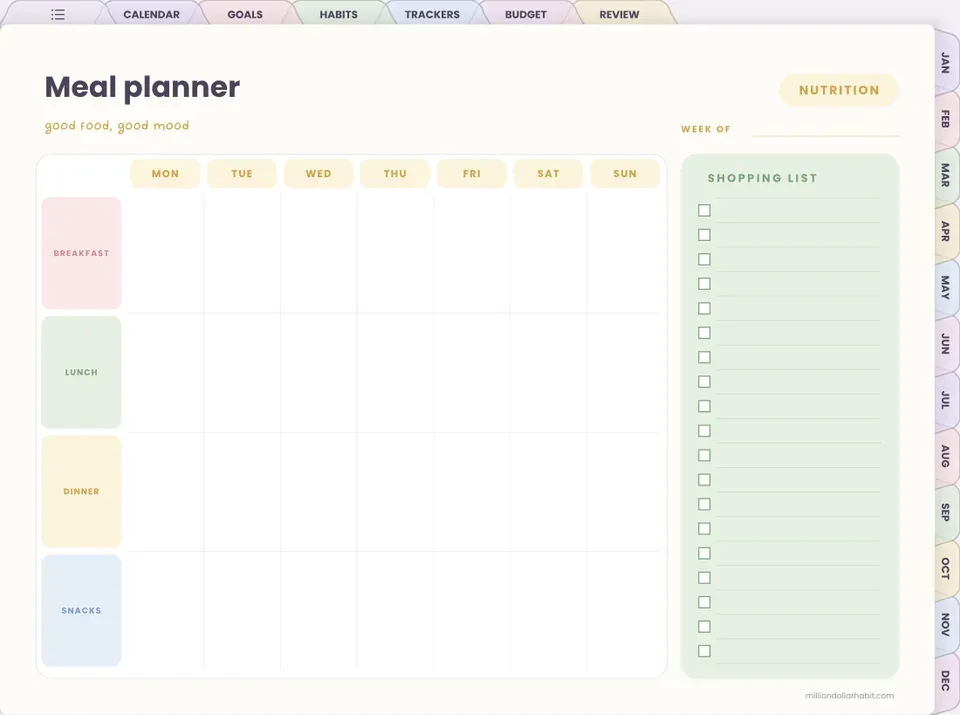This screenshot has width=960, height=715.
Task: Check the eighth shopping list checkbox
Action: 705,382
